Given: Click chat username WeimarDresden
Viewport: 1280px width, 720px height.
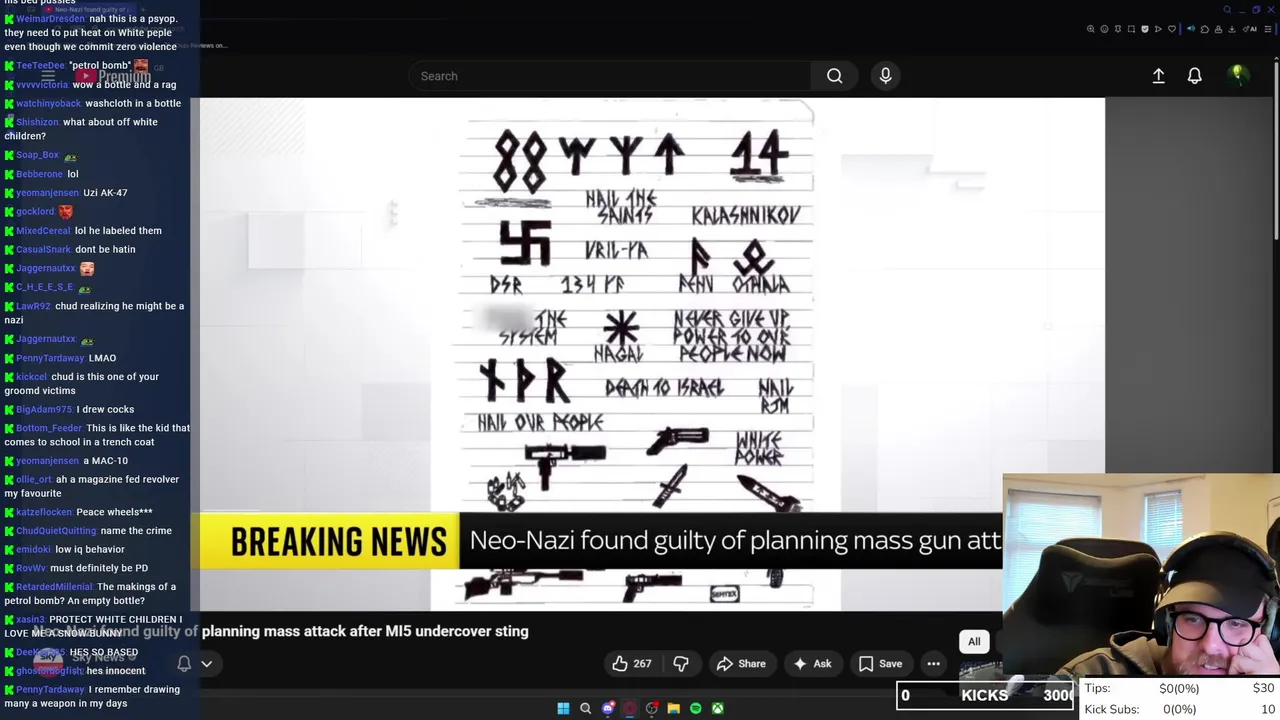Looking at the screenshot, I should (x=50, y=19).
